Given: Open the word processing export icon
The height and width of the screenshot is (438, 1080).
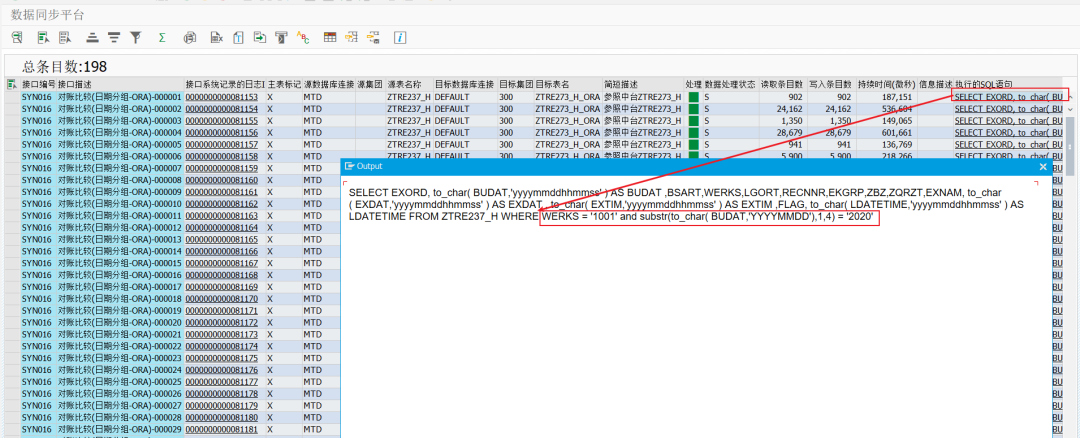Looking at the screenshot, I should 238,37.
